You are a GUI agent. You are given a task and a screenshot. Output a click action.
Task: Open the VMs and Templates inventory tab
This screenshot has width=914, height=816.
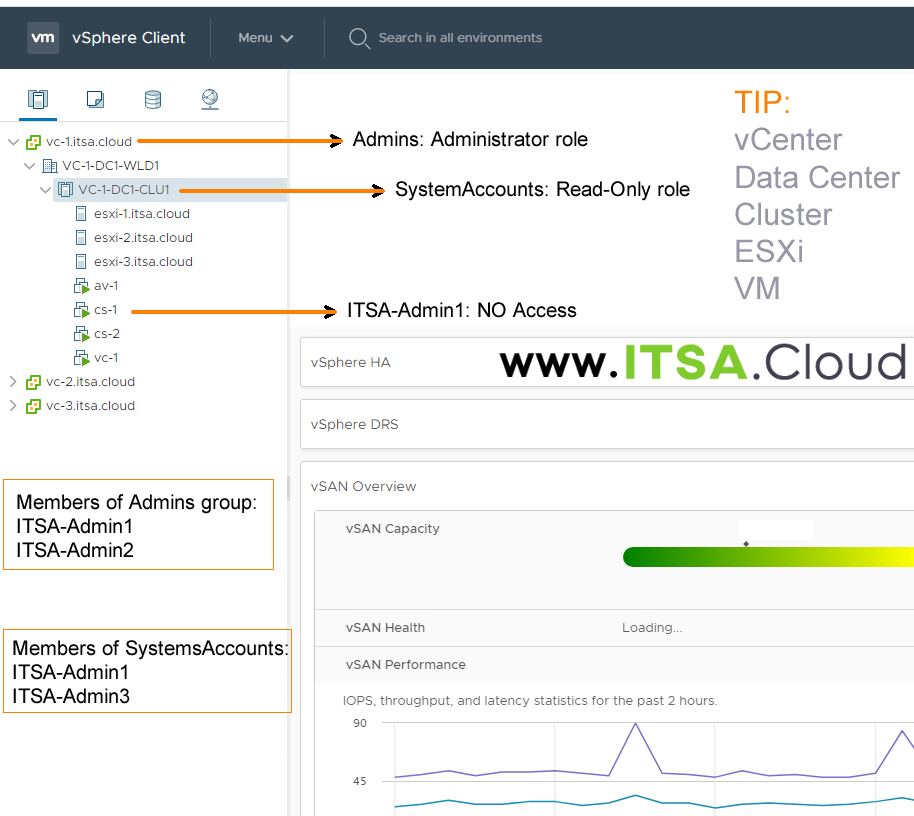click(95, 99)
